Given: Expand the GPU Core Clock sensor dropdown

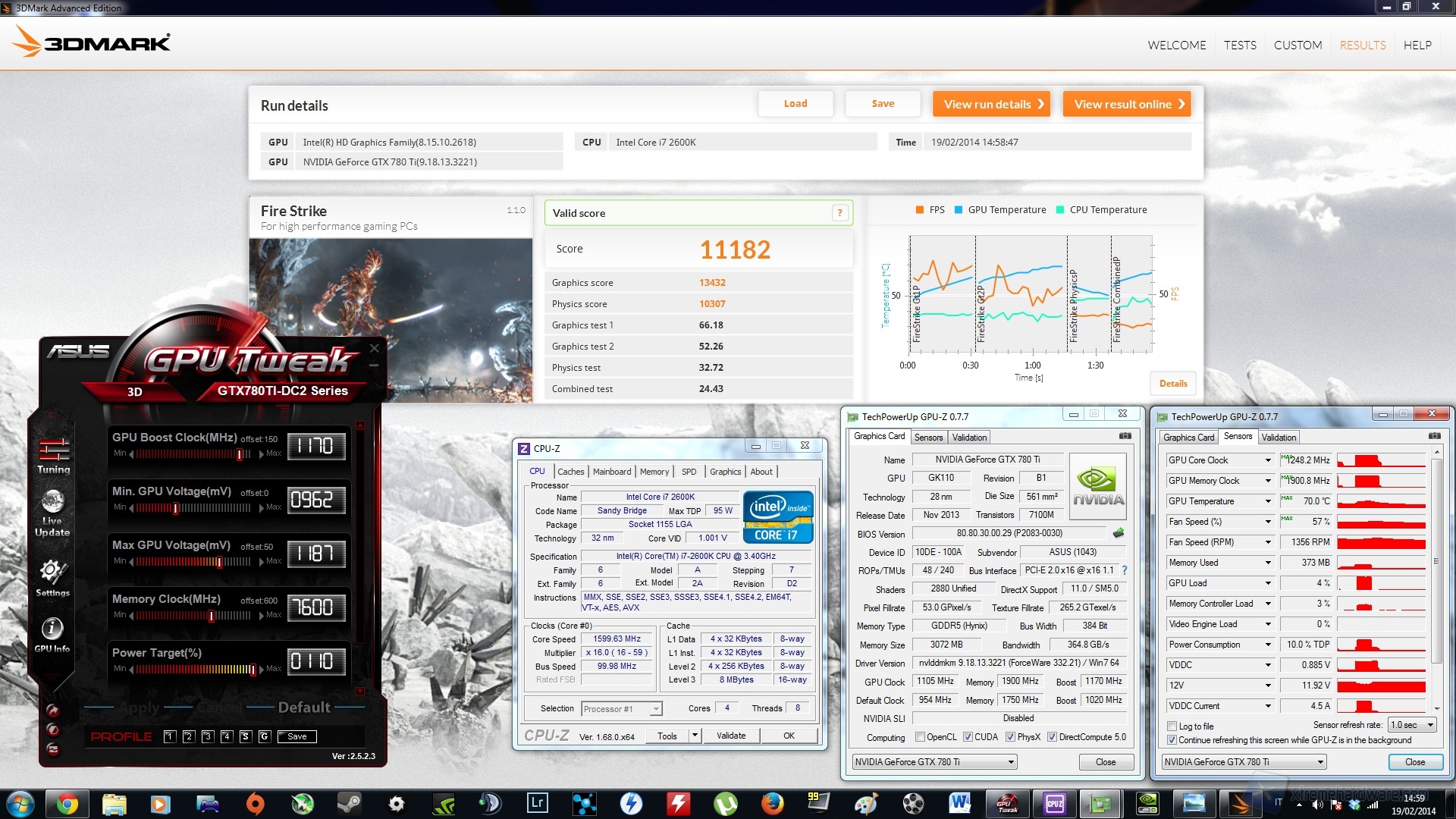Looking at the screenshot, I should coord(1267,460).
